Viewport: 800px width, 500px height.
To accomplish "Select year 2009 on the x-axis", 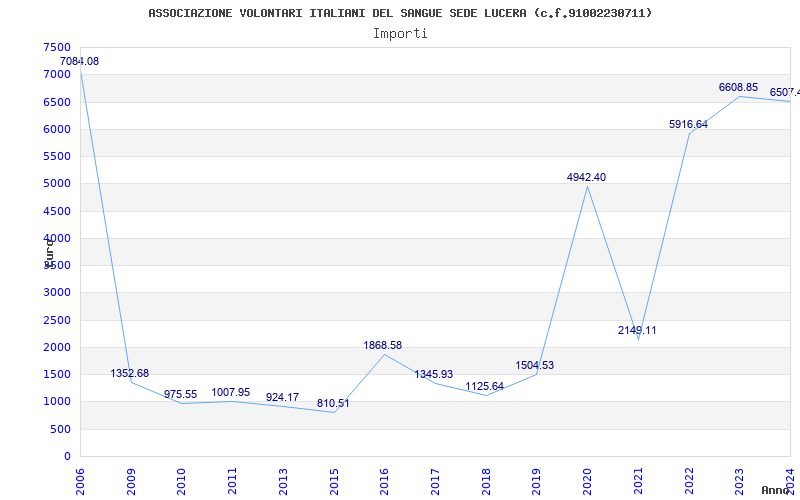I will point(131,477).
